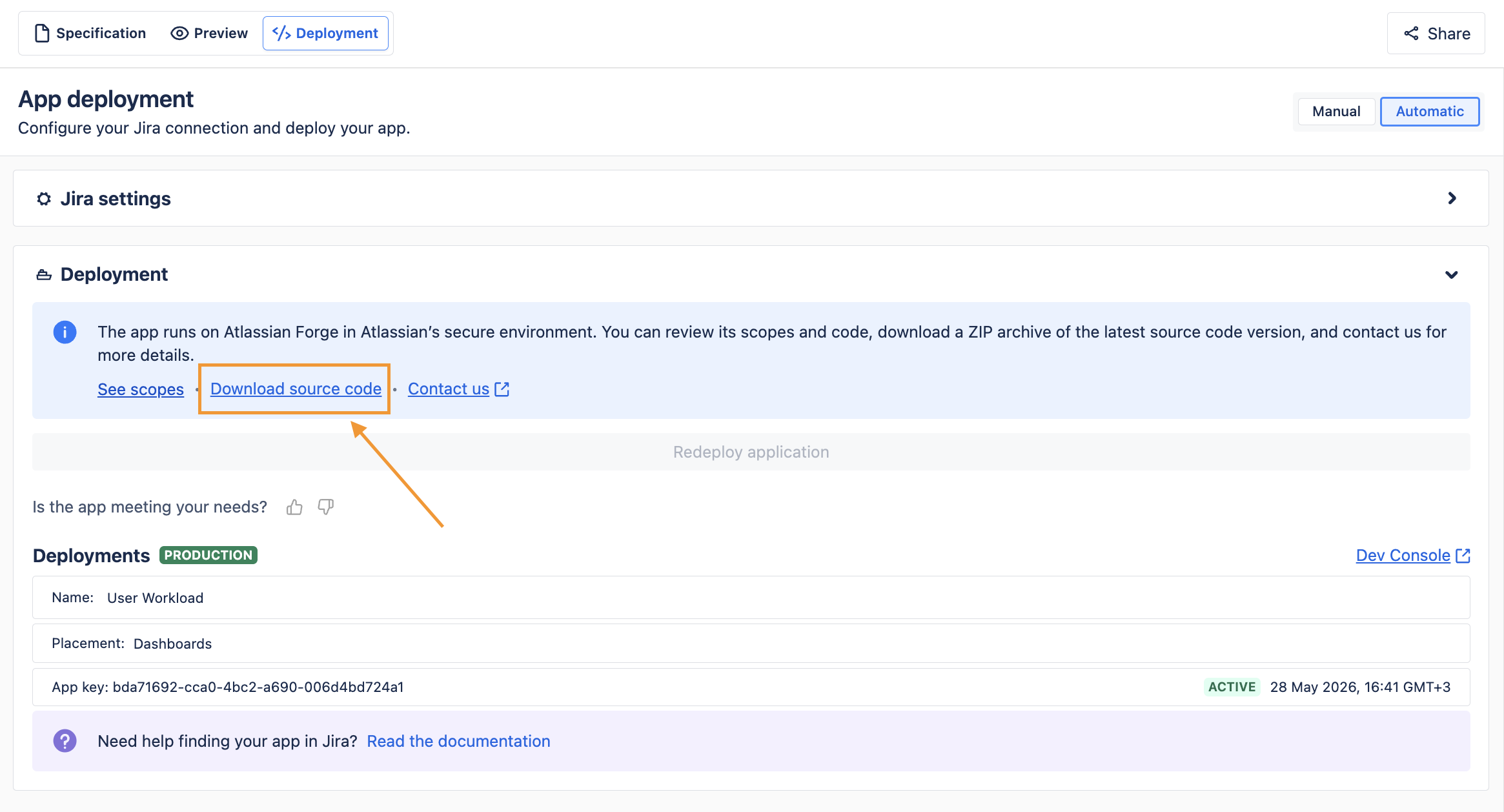Image resolution: width=1504 pixels, height=812 pixels.
Task: Open the Specification tab
Action: [x=90, y=34]
